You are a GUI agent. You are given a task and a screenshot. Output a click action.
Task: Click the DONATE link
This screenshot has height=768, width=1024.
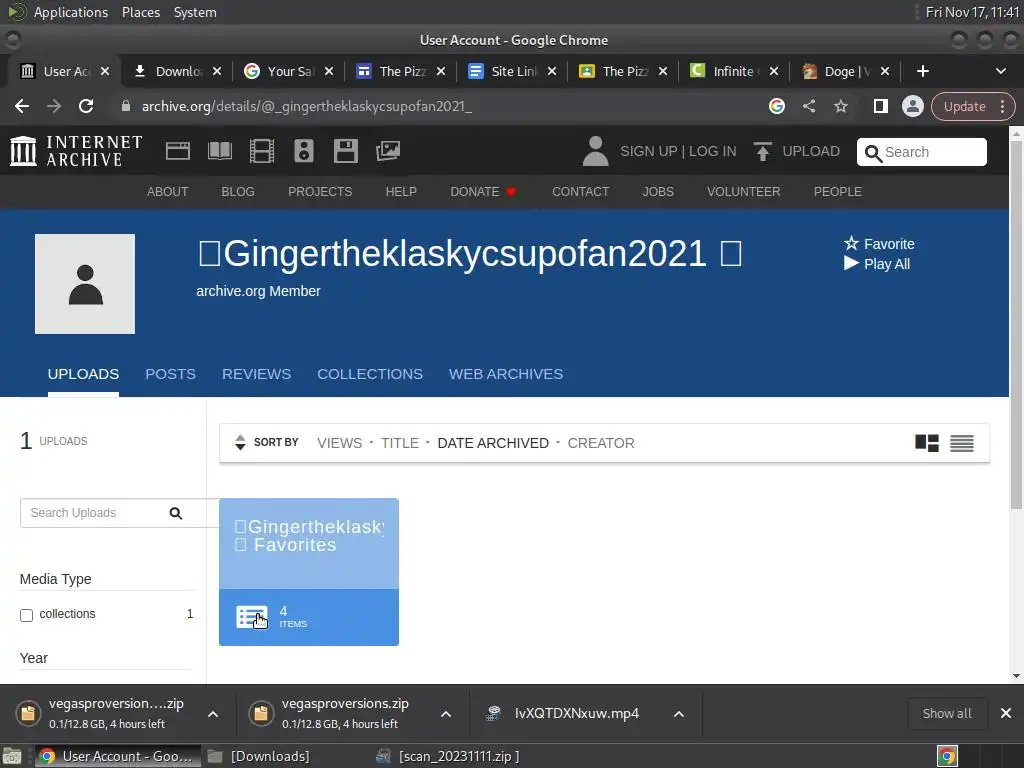(x=483, y=191)
